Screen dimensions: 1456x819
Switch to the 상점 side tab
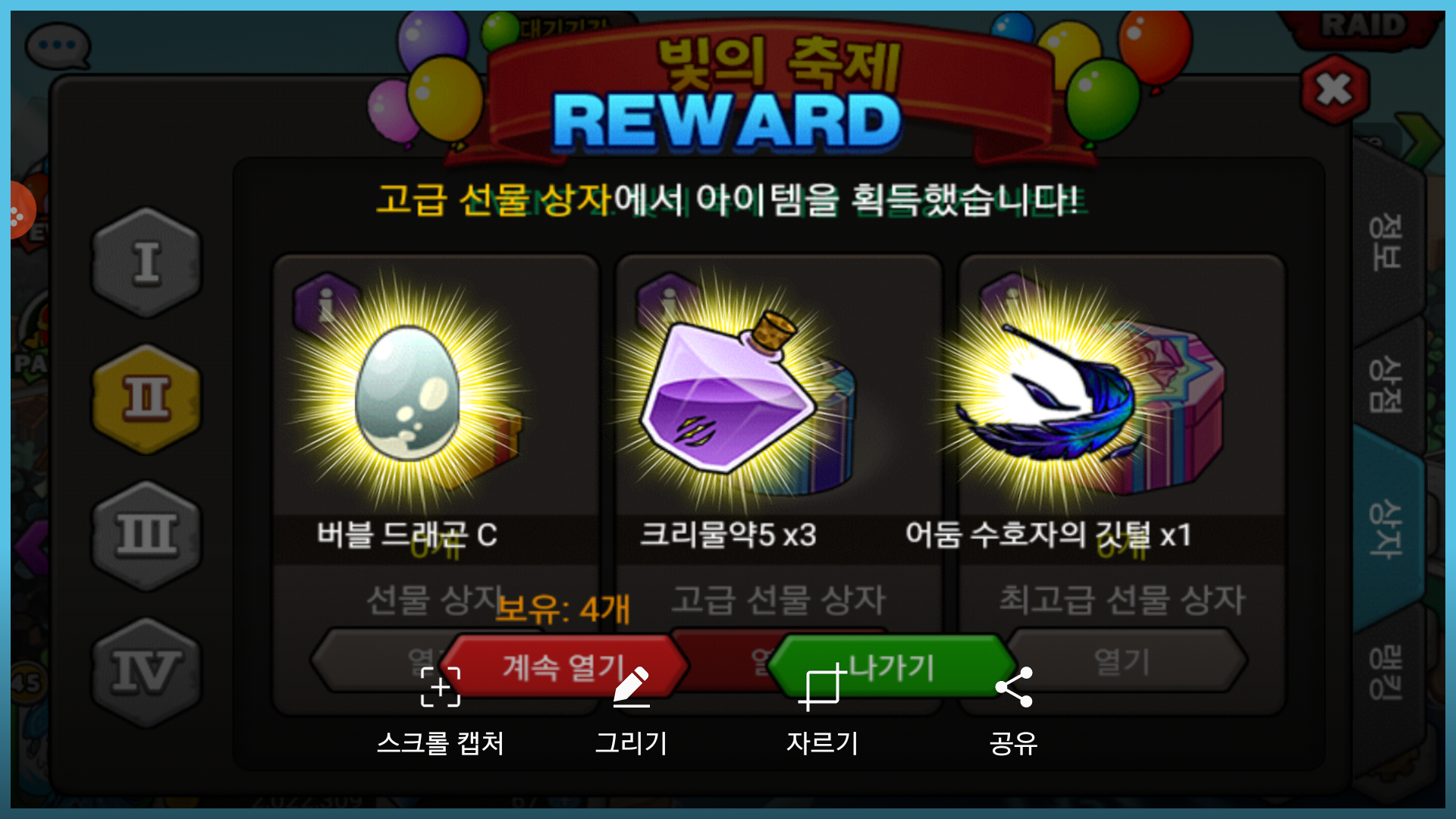(x=1386, y=384)
